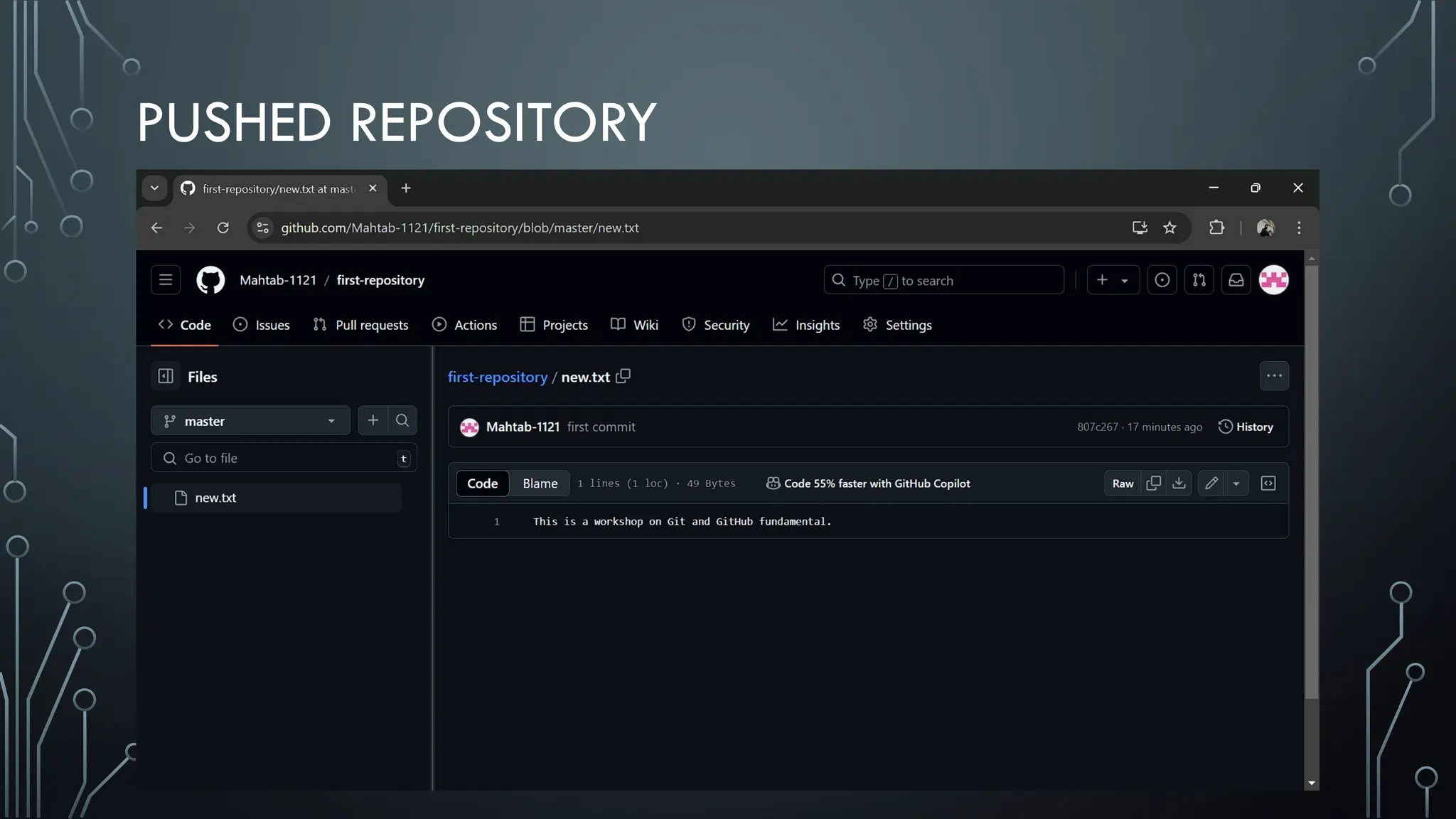Viewport: 1456px width, 819px height.
Task: View site information icon in address bar
Action: (263, 227)
